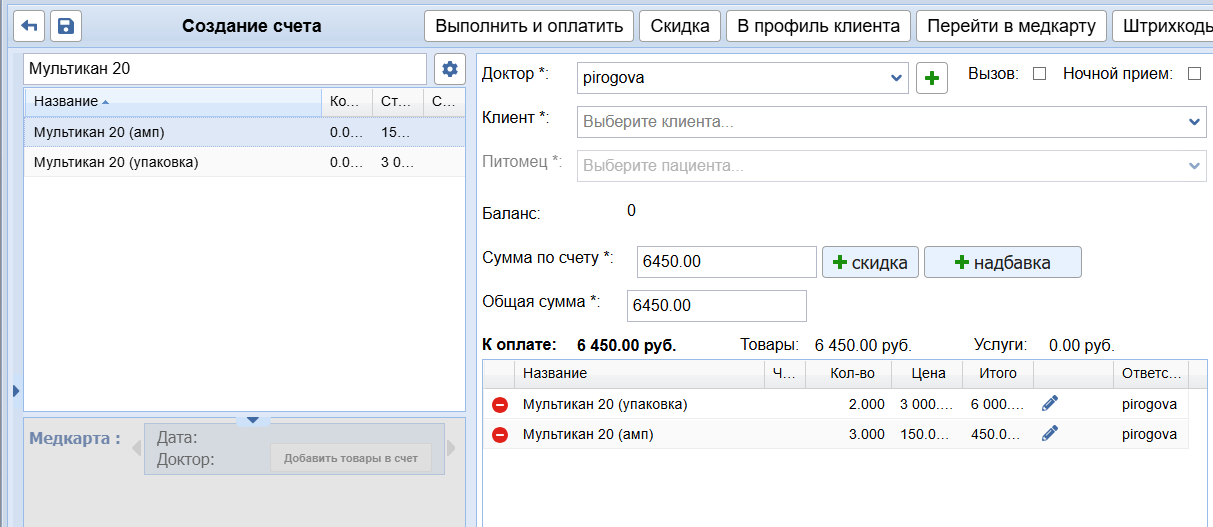Toggle the Ночной прием checkbox

coord(1193,74)
